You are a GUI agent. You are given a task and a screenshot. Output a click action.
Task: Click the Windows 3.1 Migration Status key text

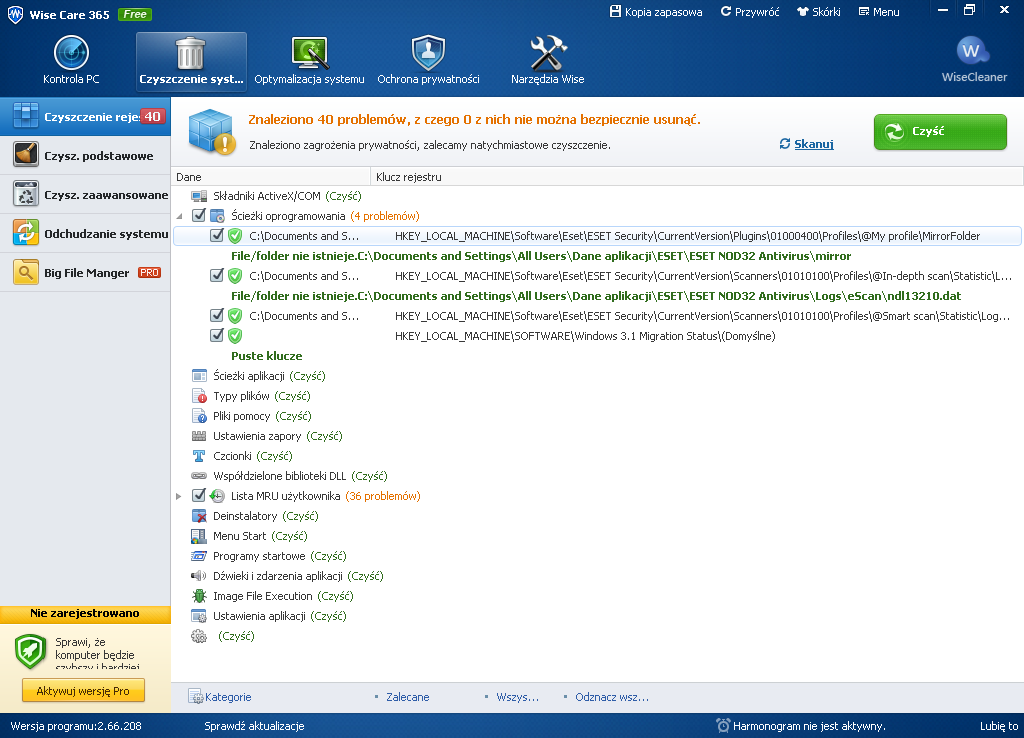pos(585,336)
